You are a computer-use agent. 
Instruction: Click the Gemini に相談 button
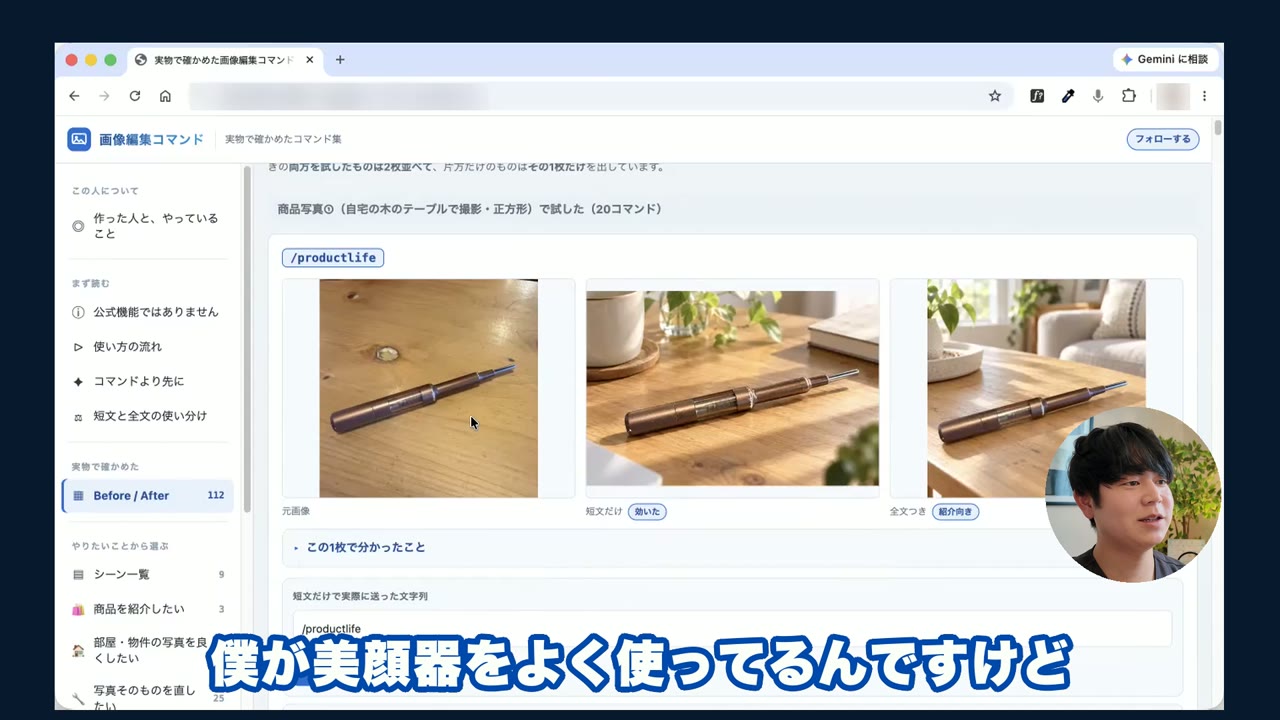coord(1165,59)
